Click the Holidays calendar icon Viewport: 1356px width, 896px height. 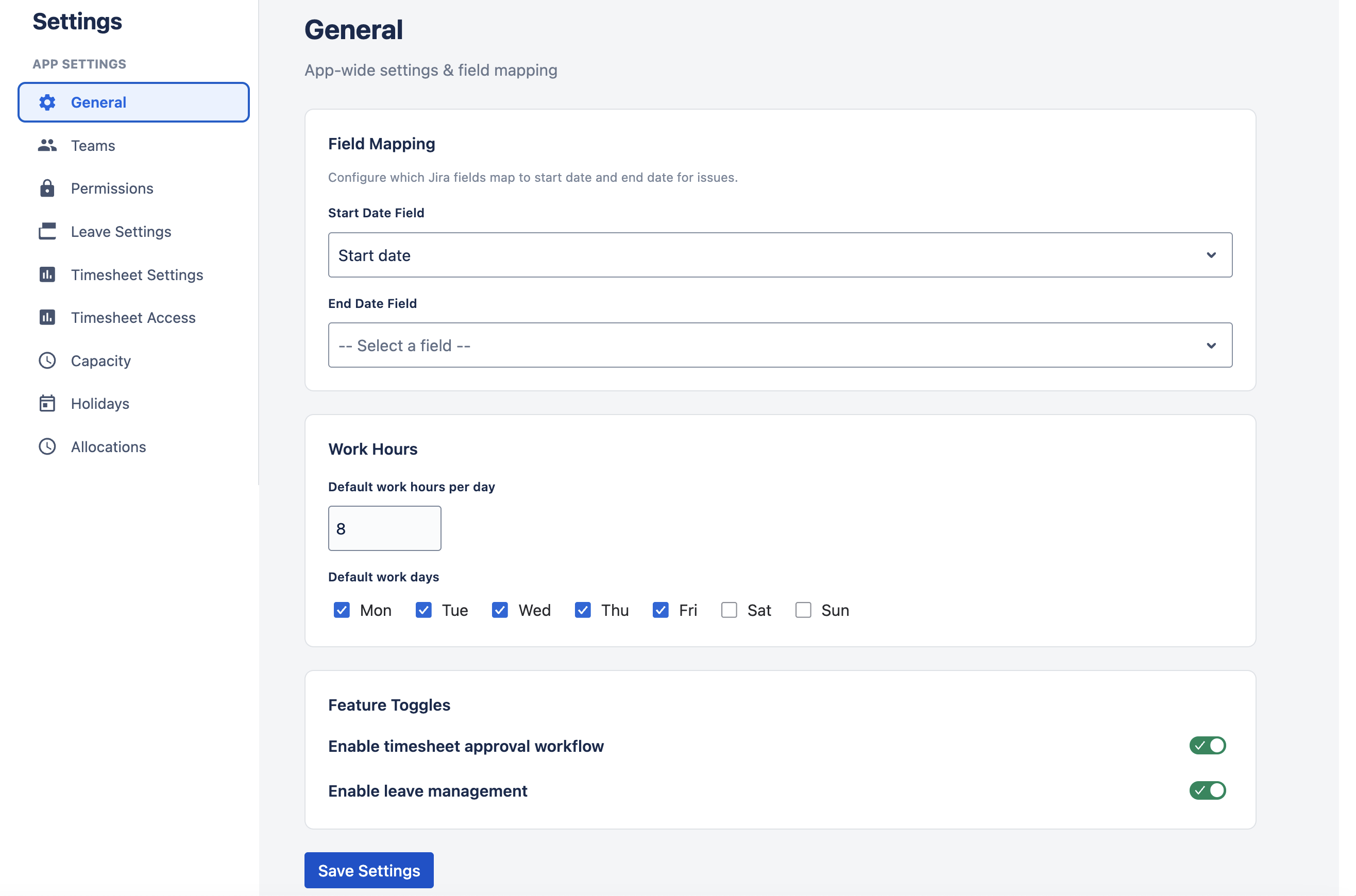pyautogui.click(x=47, y=403)
